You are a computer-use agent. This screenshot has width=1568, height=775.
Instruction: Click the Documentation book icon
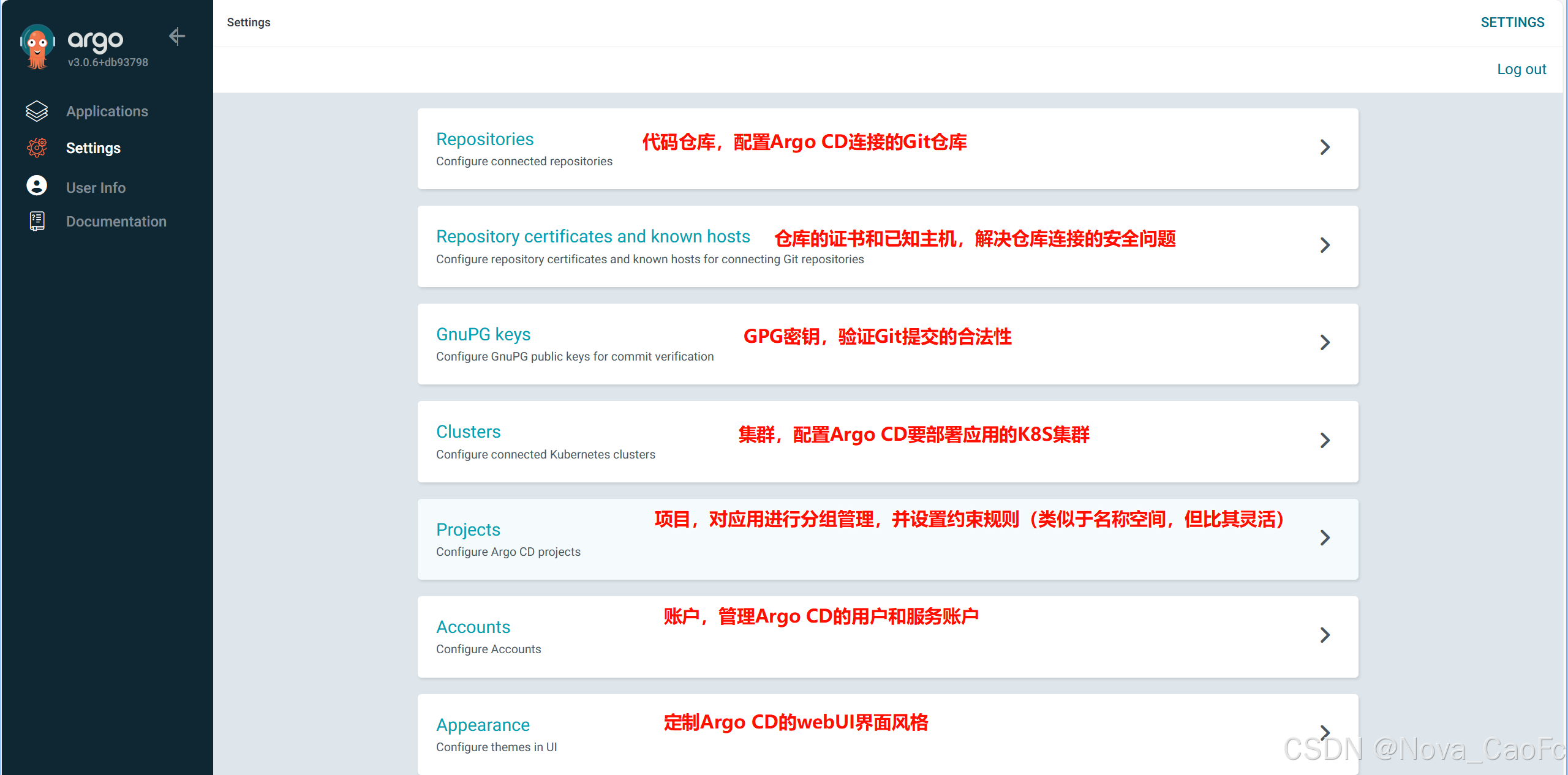(x=37, y=221)
